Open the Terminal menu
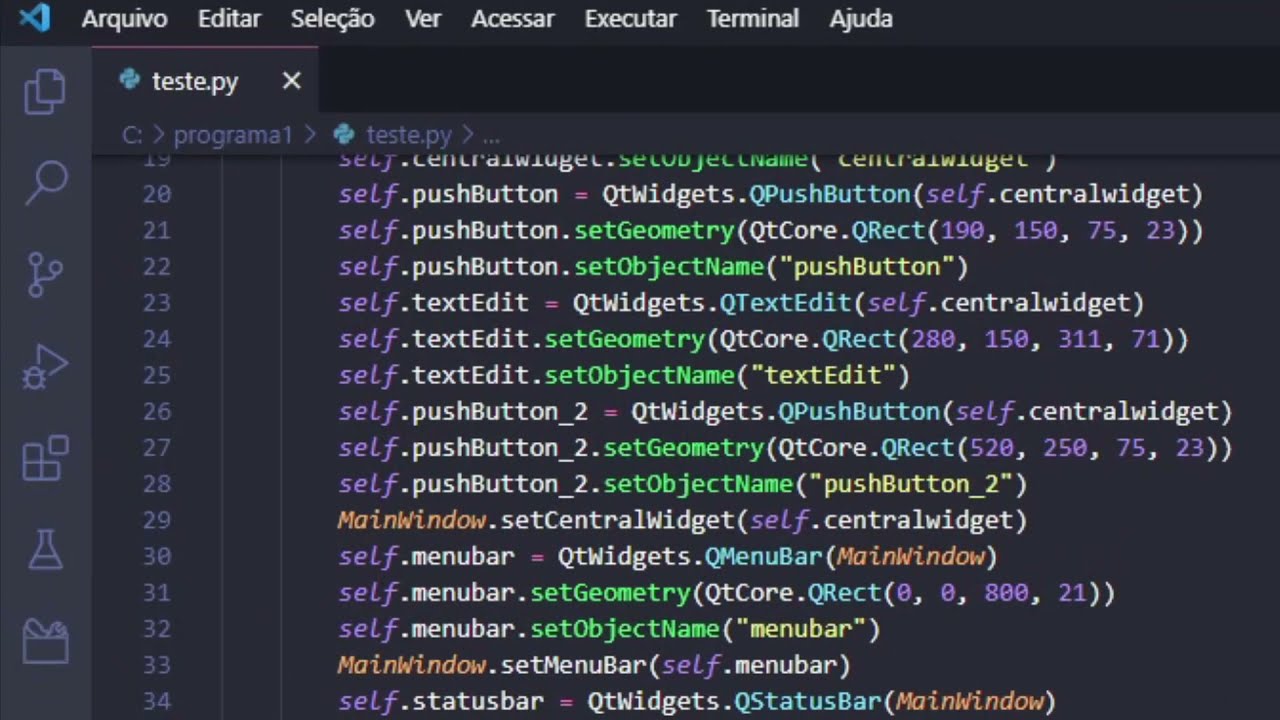The image size is (1280, 720). 753,18
